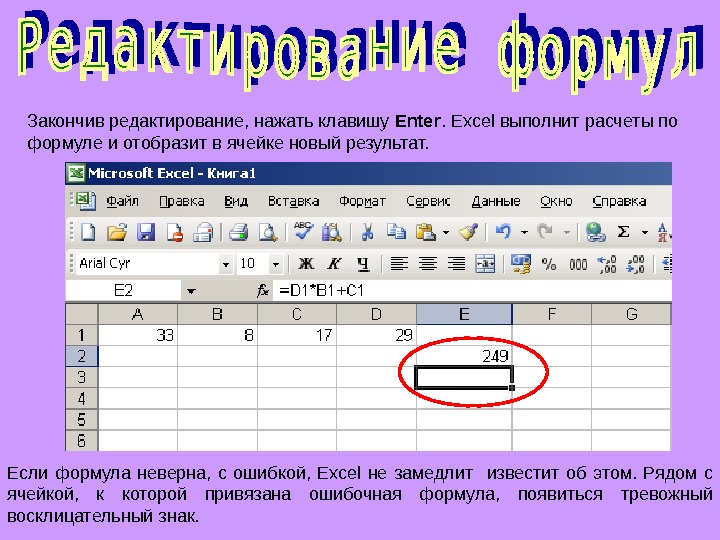Toggle italic К formatting

pyautogui.click(x=334, y=264)
